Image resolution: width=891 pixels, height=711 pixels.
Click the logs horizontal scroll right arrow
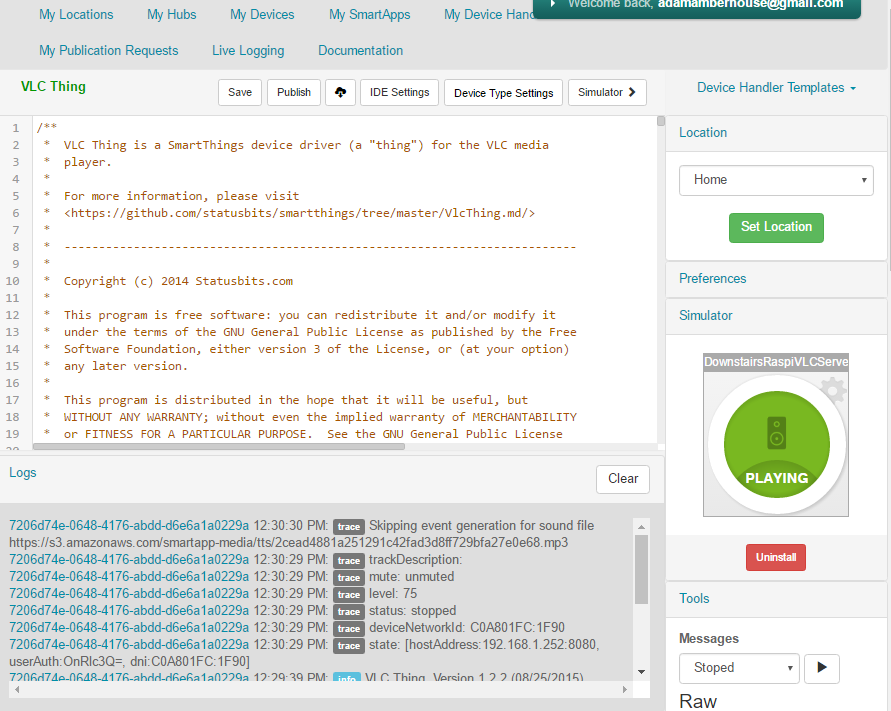tap(624, 689)
